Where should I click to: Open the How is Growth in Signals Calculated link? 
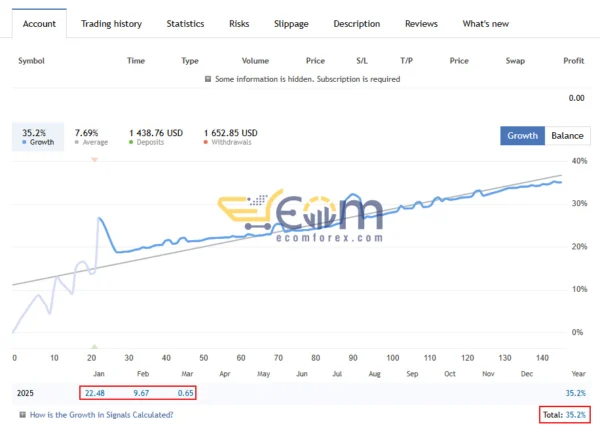(x=102, y=414)
